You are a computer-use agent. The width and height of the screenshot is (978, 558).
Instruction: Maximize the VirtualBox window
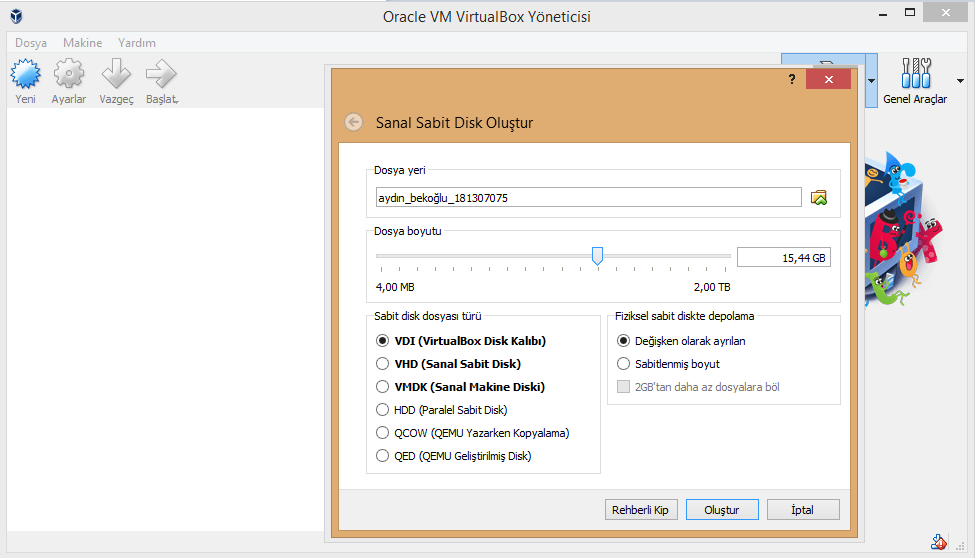910,12
